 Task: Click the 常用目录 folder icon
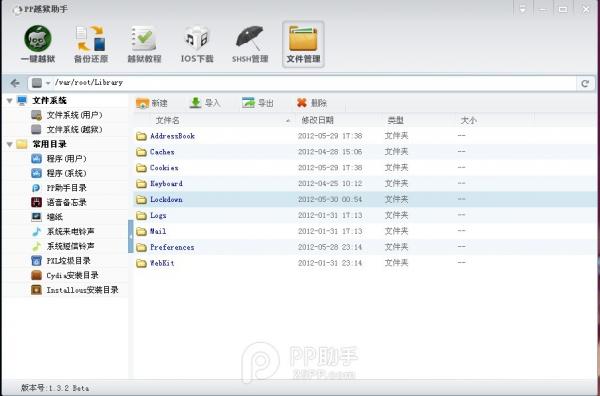click(22, 145)
